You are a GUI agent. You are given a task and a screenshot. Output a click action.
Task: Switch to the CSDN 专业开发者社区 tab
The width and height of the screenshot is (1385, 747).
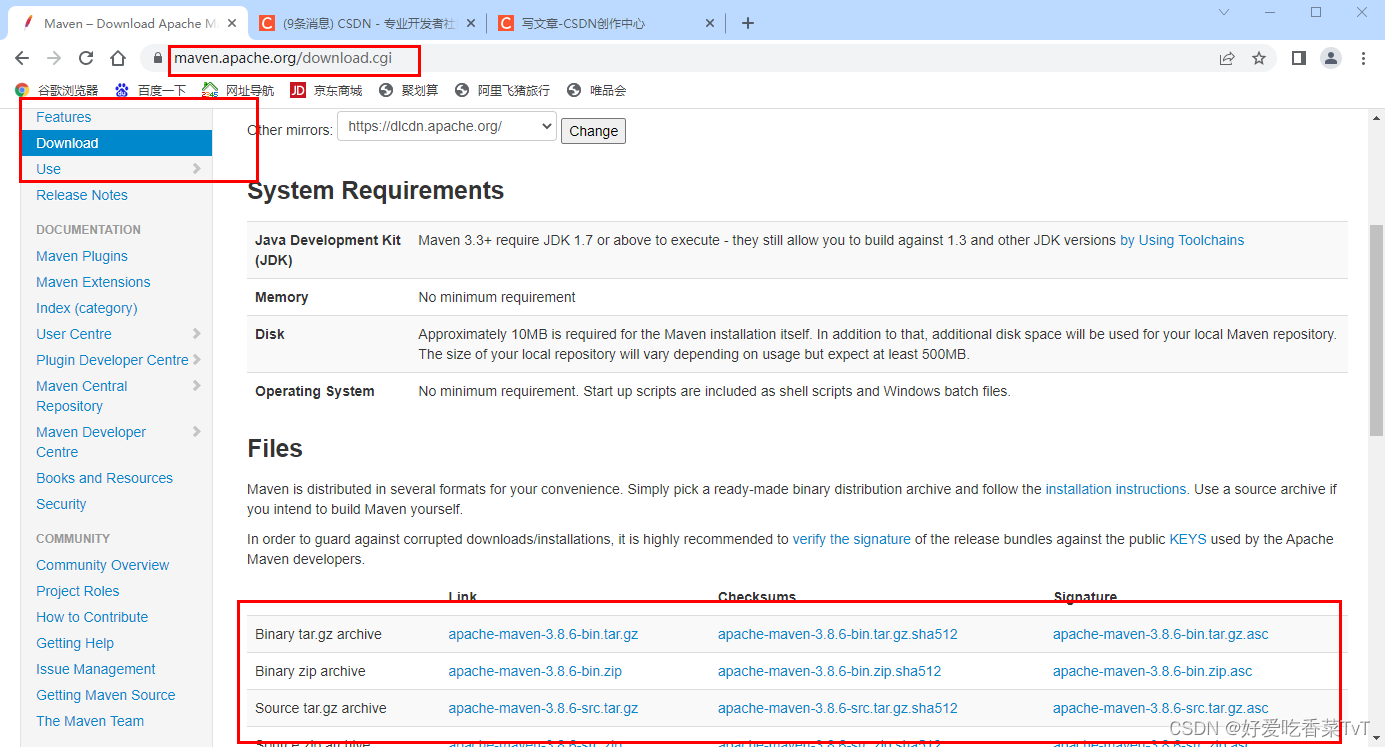pyautogui.click(x=367, y=23)
